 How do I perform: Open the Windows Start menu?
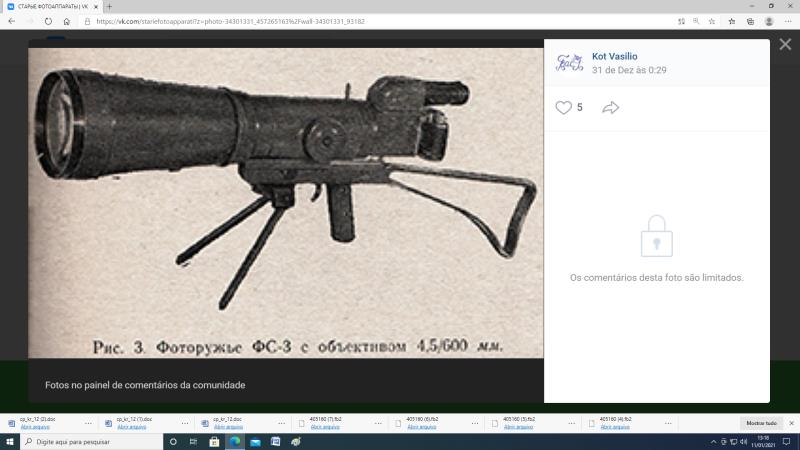pos(10,441)
